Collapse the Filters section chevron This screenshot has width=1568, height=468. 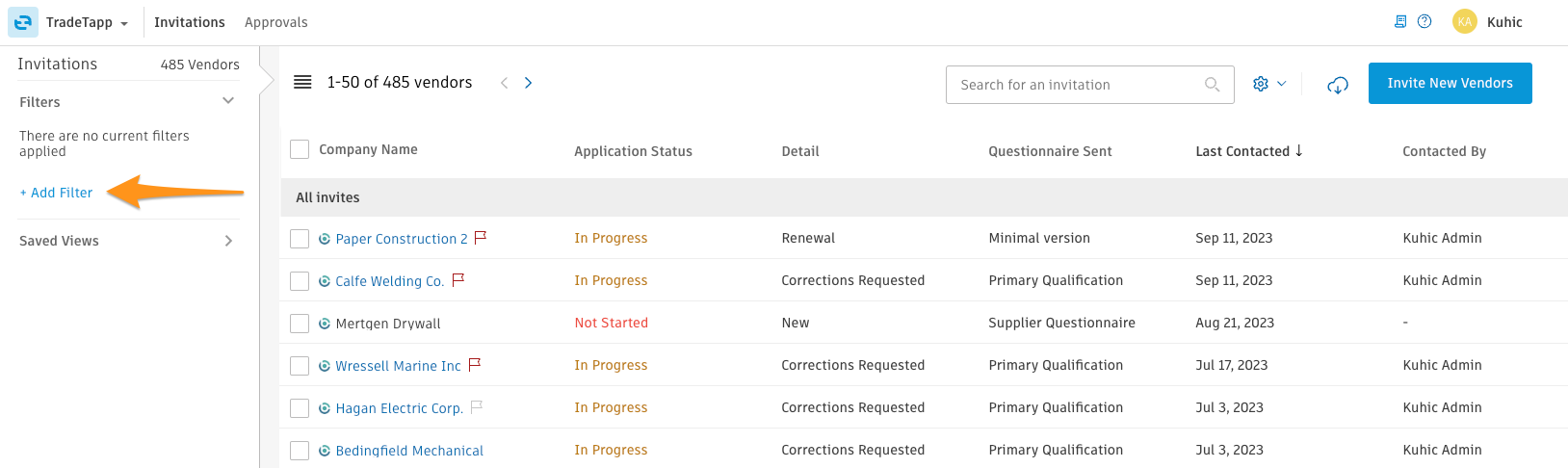pos(228,101)
